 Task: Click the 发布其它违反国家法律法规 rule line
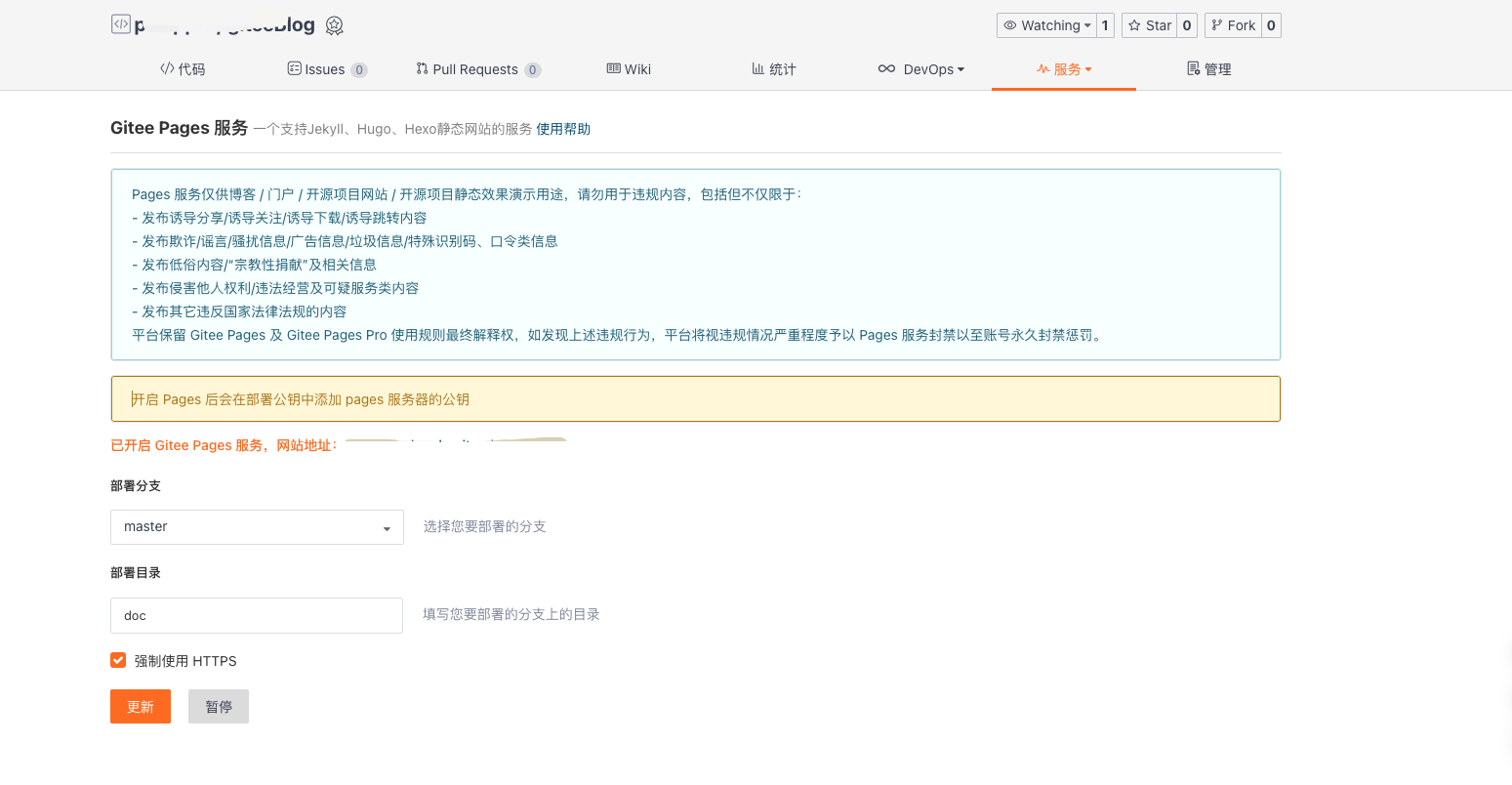coord(239,311)
